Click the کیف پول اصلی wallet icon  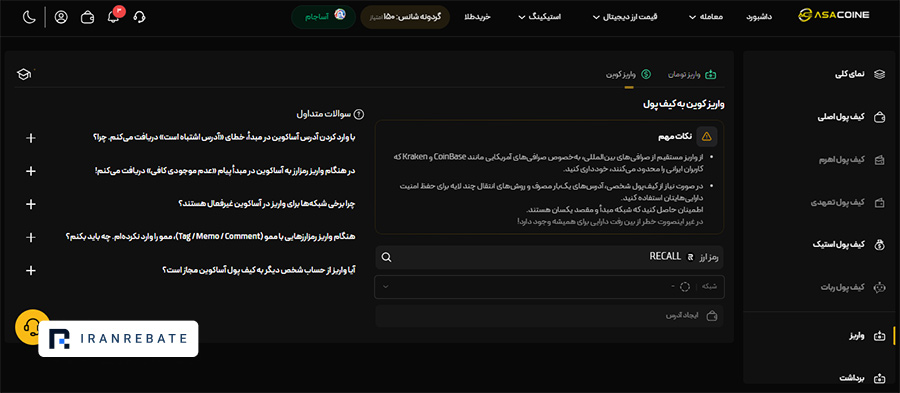879,117
